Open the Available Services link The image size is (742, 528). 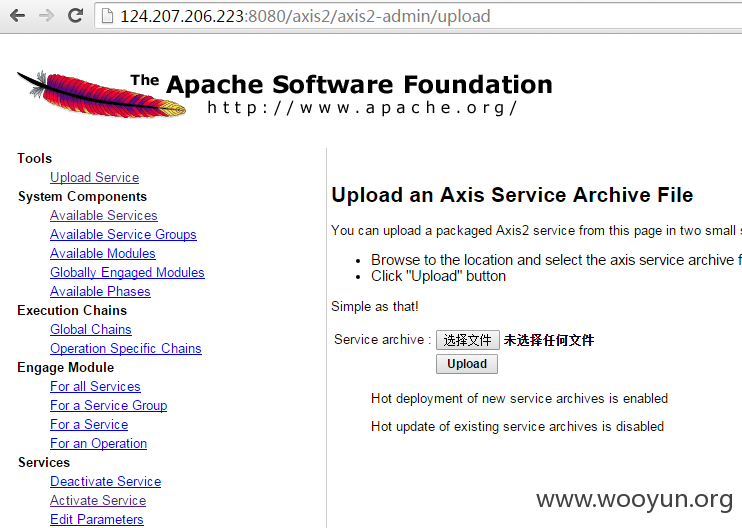point(104,215)
